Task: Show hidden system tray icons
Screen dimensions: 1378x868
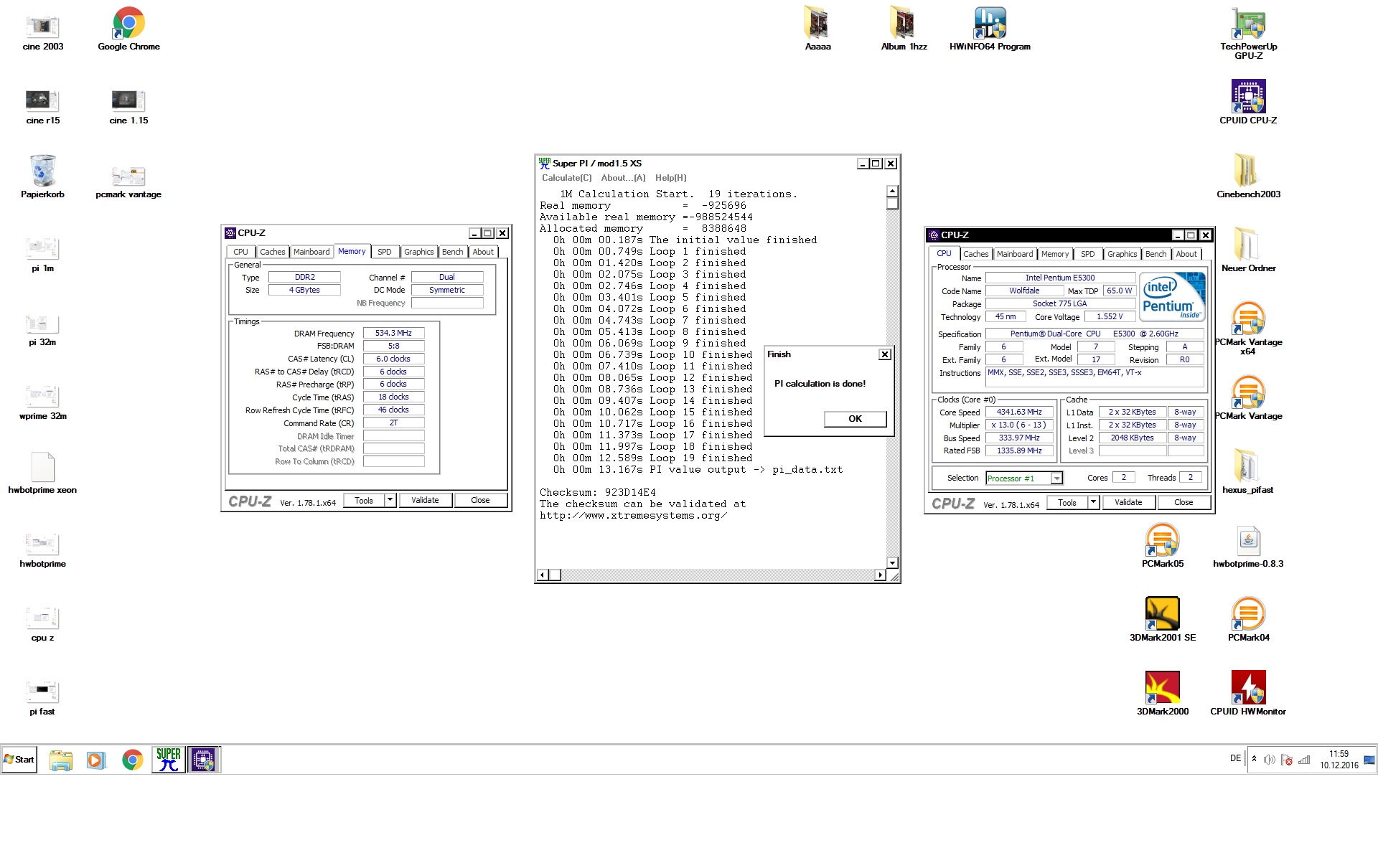Action: pos(1254,759)
